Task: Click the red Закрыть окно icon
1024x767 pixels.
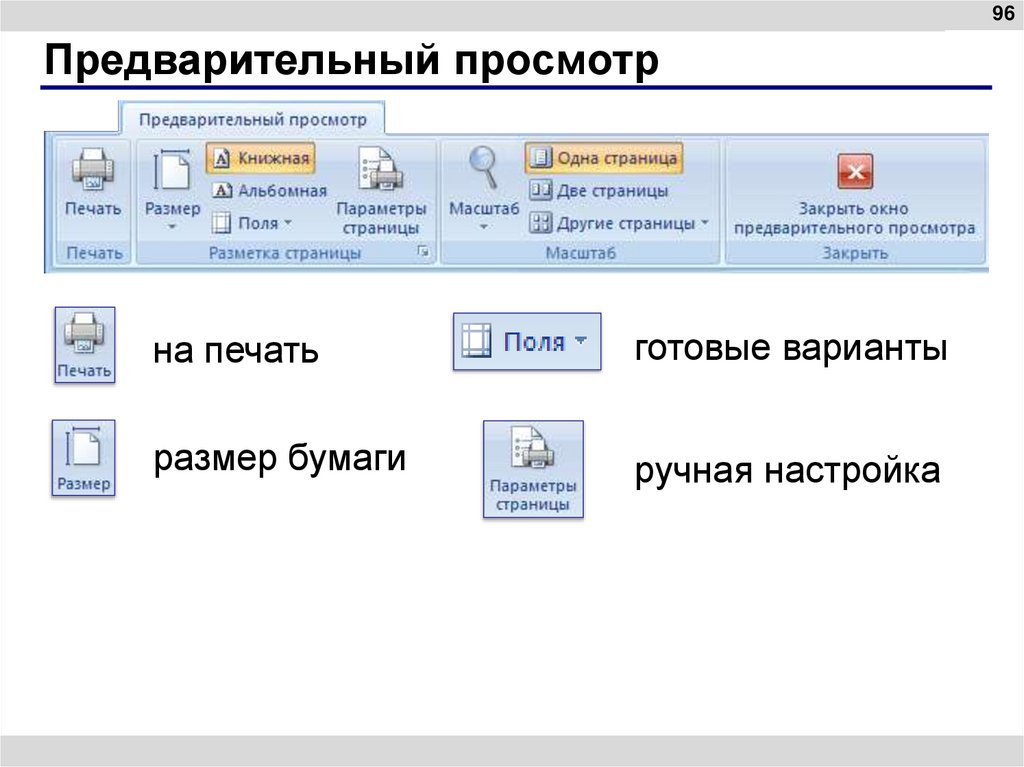Action: [x=855, y=172]
